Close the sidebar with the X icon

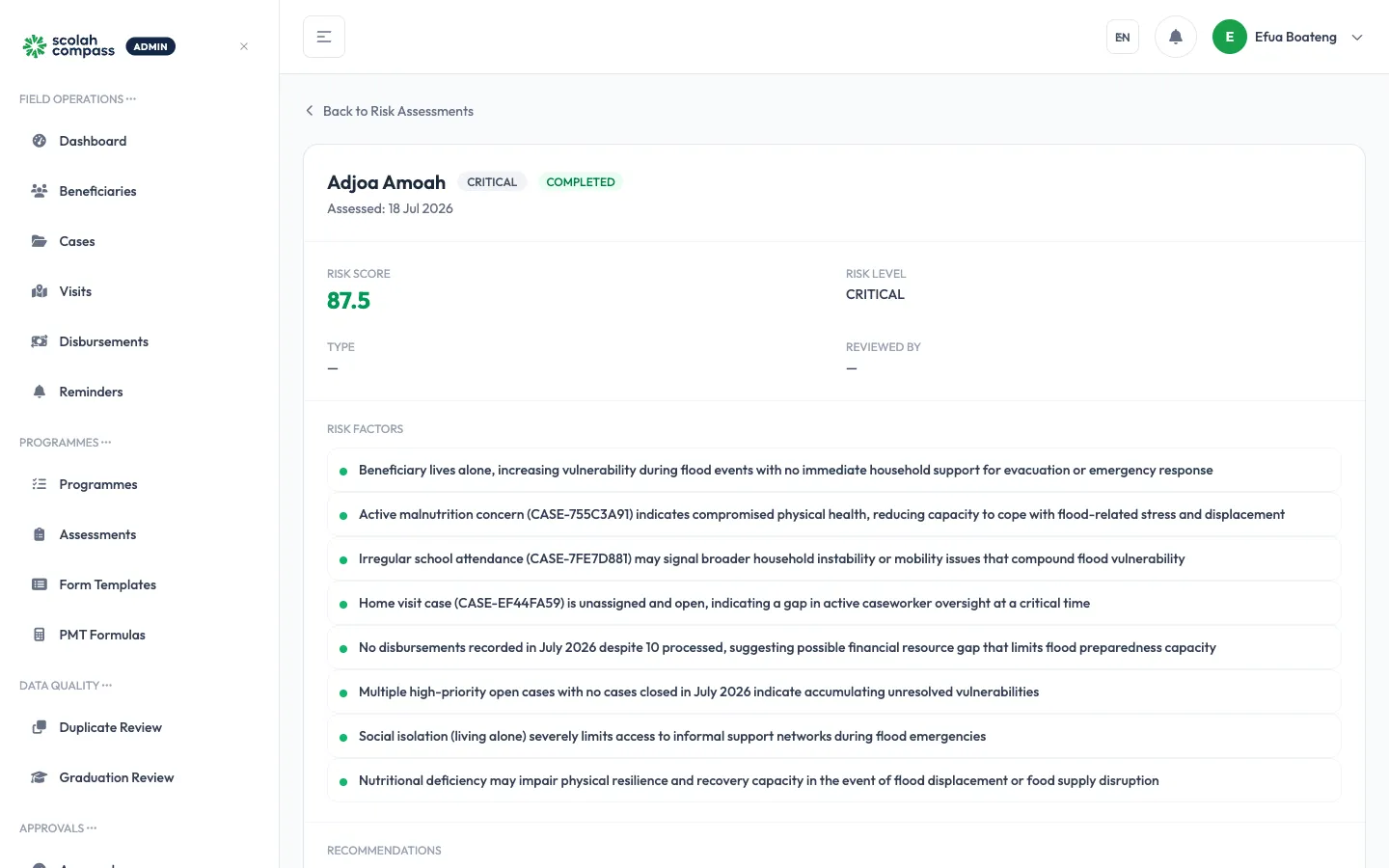tap(244, 46)
